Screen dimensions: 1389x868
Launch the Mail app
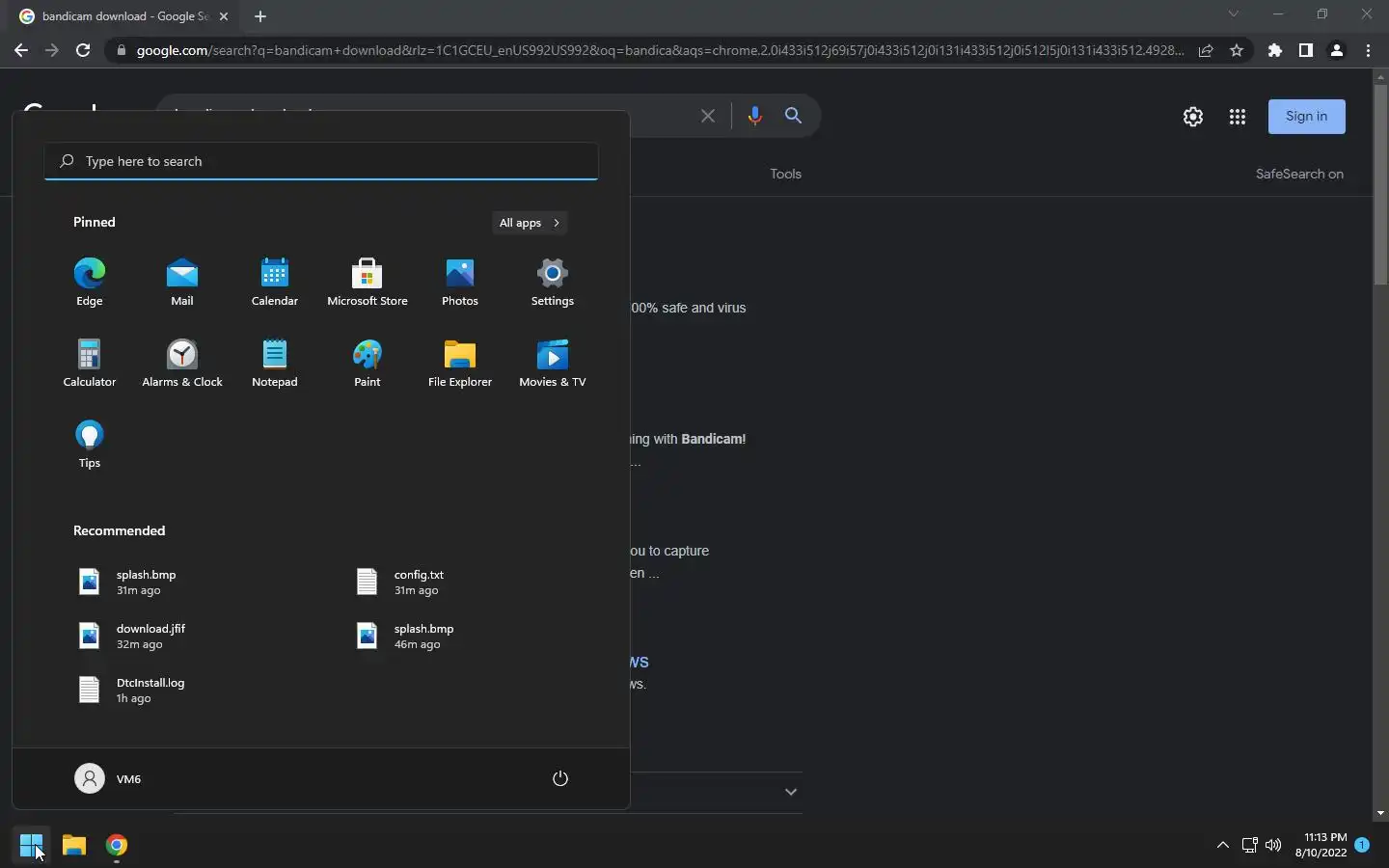click(x=182, y=283)
